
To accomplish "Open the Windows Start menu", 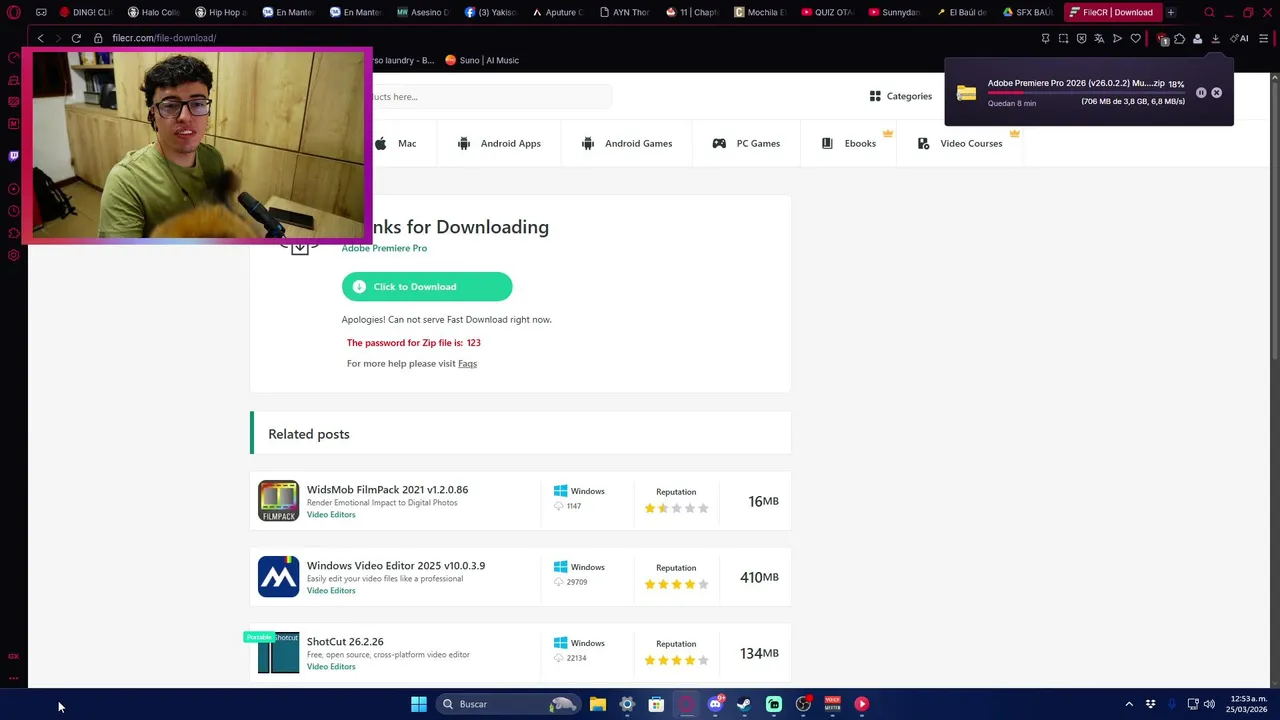I will 419,704.
